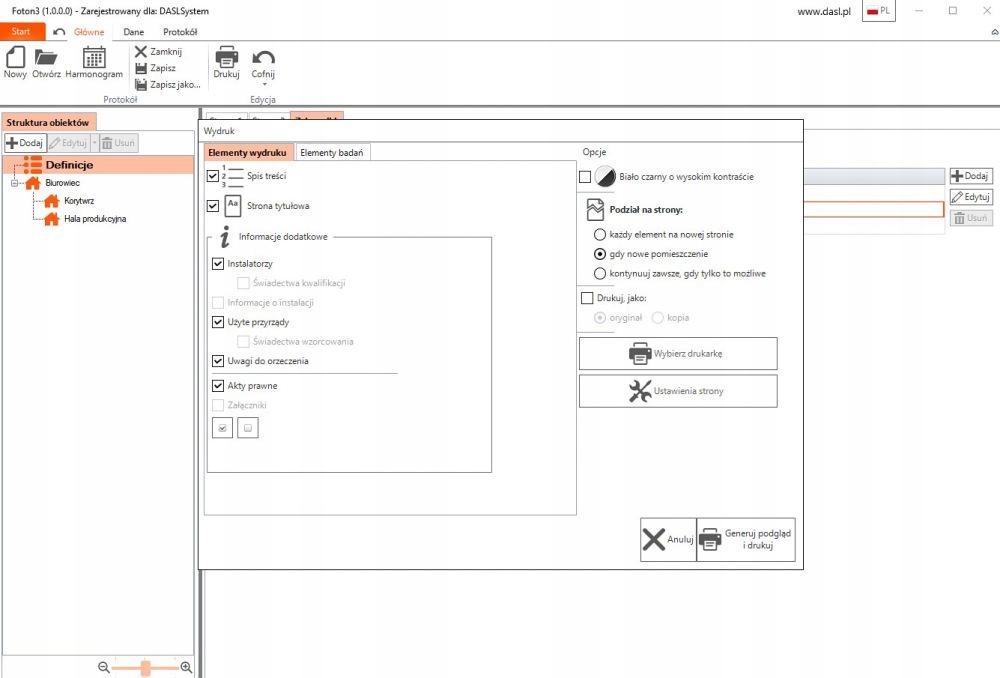Click the Spis treści numbered list icon
The height and width of the screenshot is (678, 1000).
(x=233, y=176)
